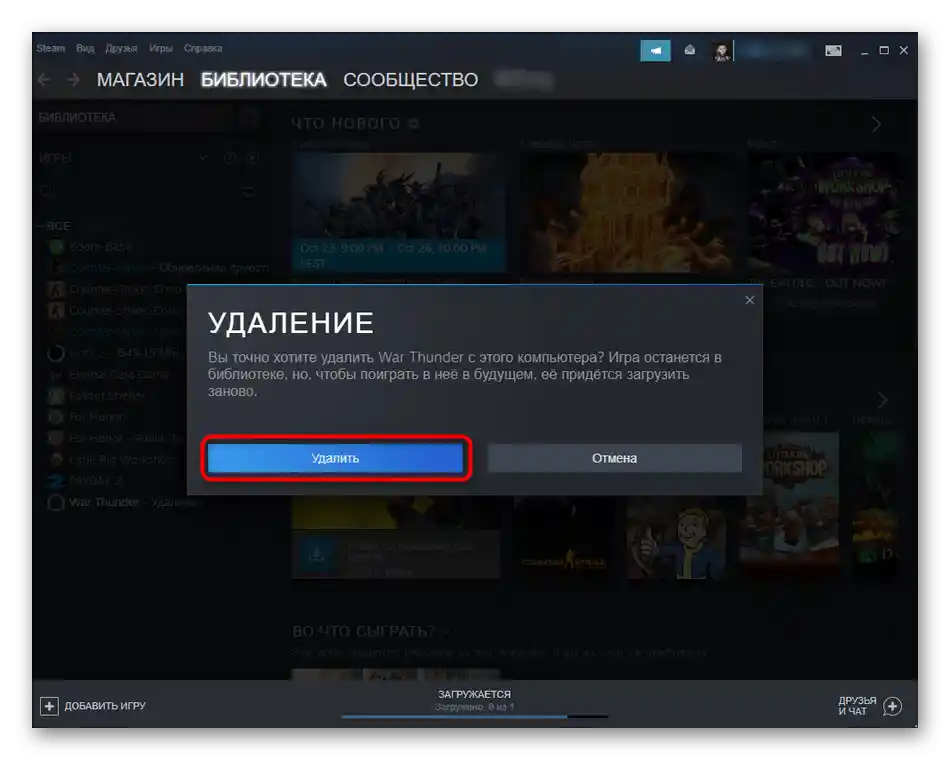Screen dimensions: 950x760
Task: Collapse the ВСЕ category in library
Action: coord(54,226)
